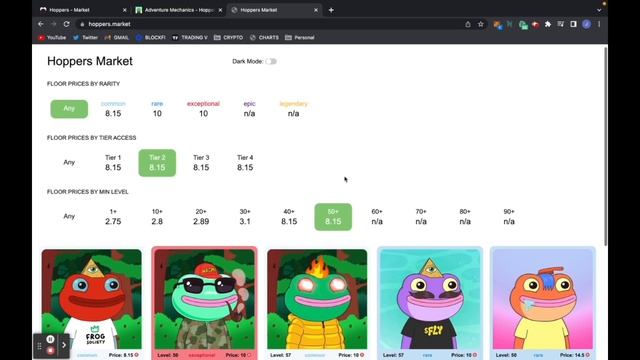Reload the hoppers.market page

(67, 24)
